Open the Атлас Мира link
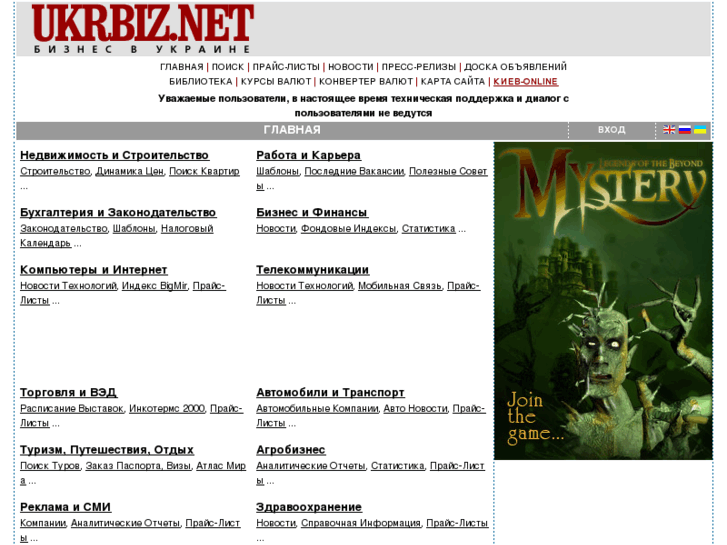 [x=221, y=466]
